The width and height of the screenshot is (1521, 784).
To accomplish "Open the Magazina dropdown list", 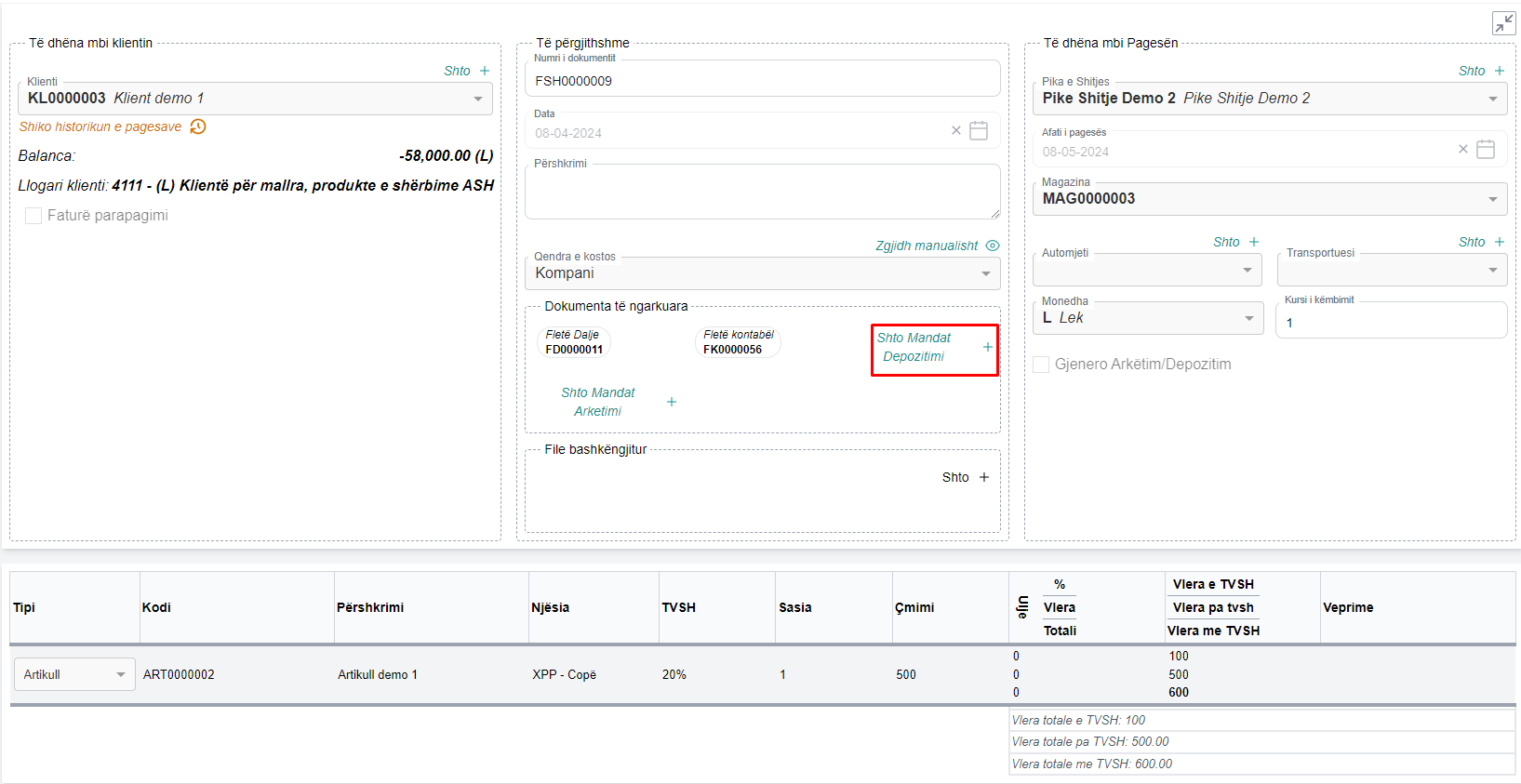I will pyautogui.click(x=1492, y=199).
